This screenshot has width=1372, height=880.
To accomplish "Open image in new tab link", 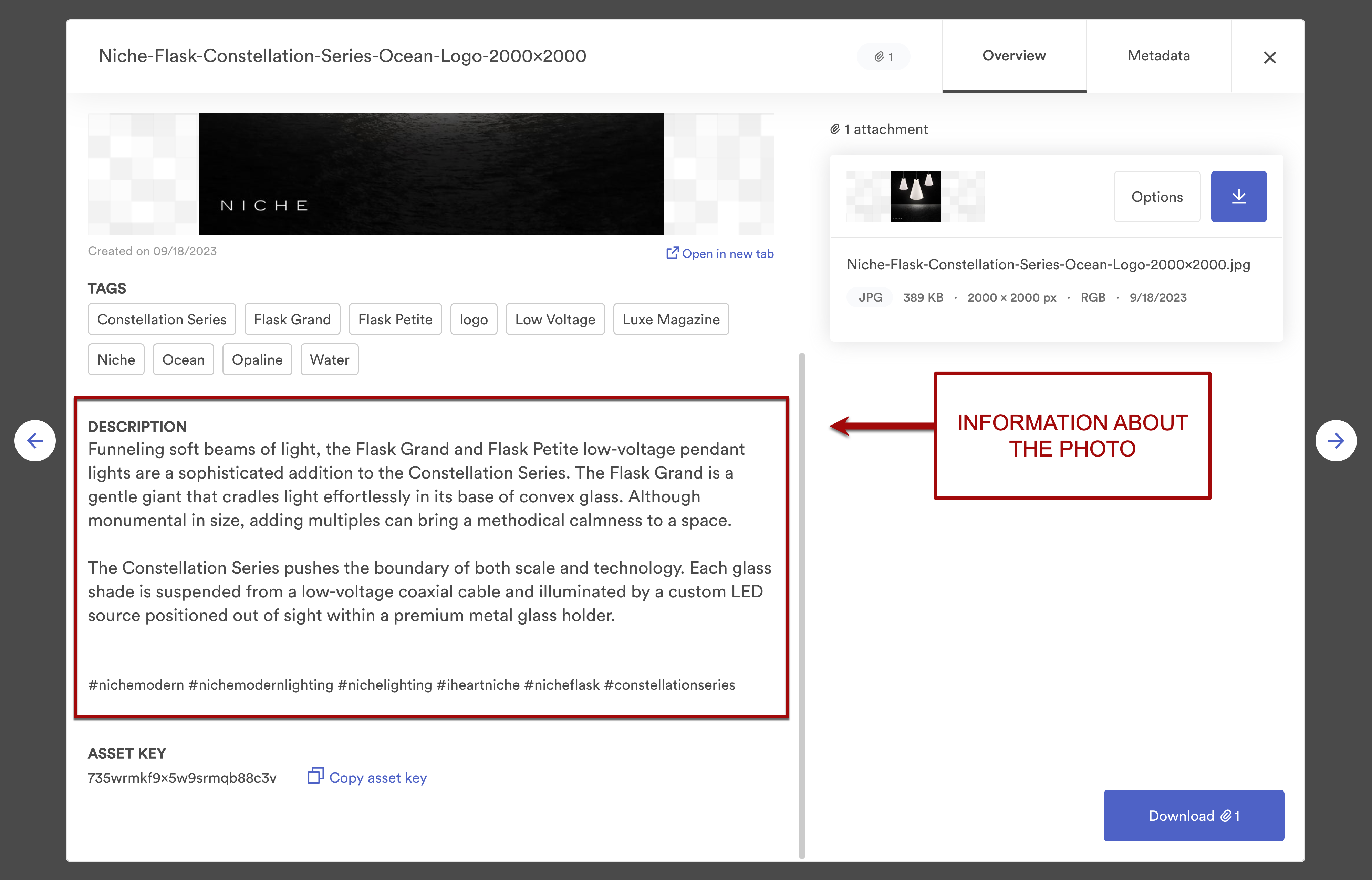I will [x=720, y=253].
